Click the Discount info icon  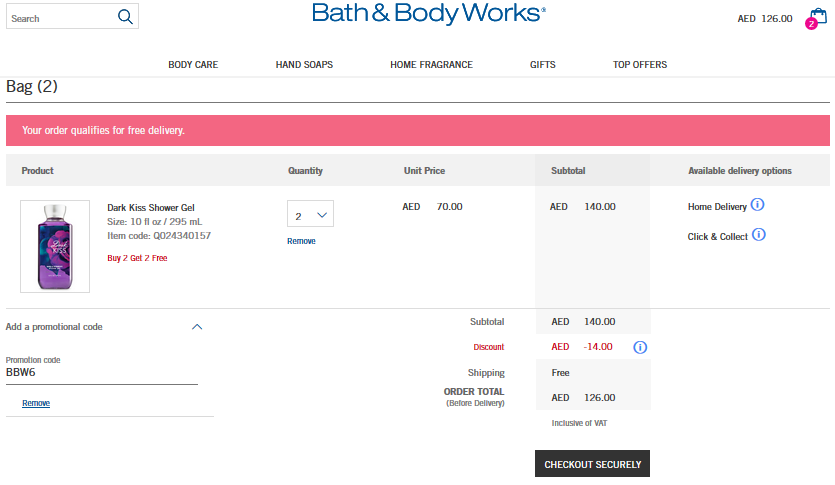640,347
